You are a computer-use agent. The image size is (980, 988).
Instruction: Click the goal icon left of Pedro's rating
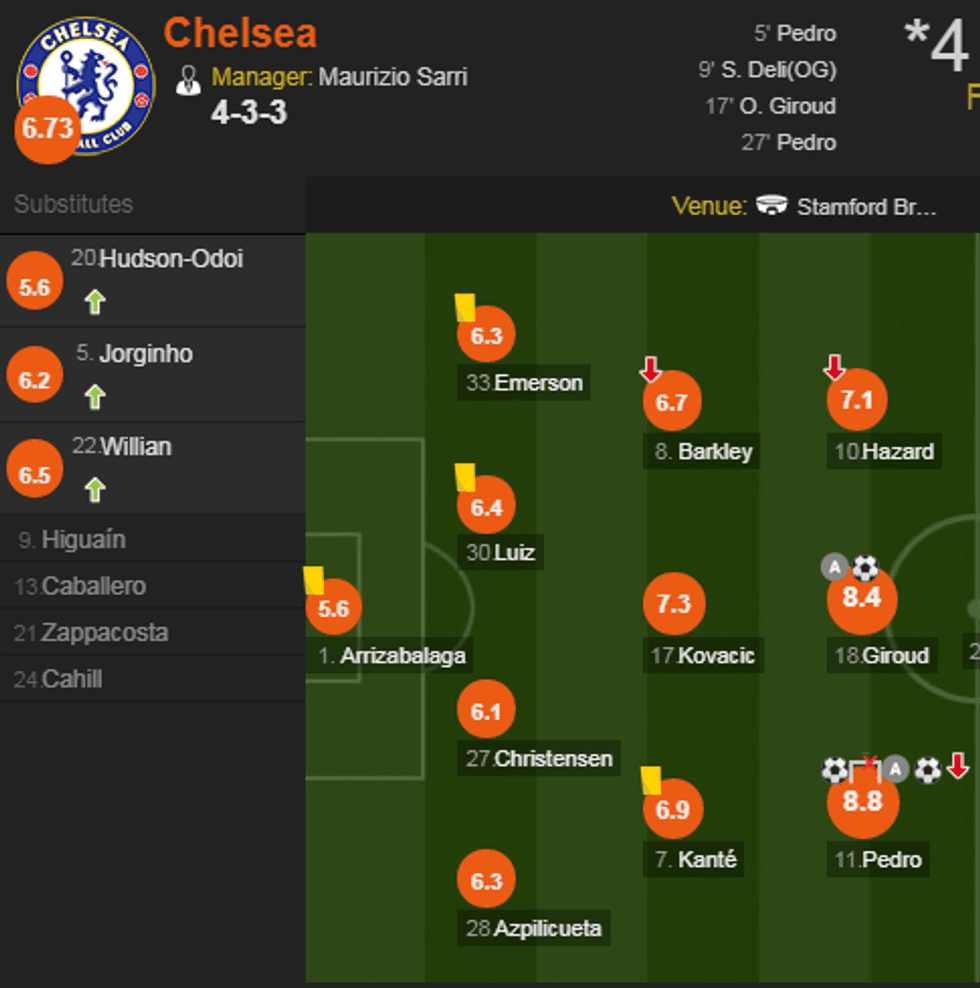point(835,770)
